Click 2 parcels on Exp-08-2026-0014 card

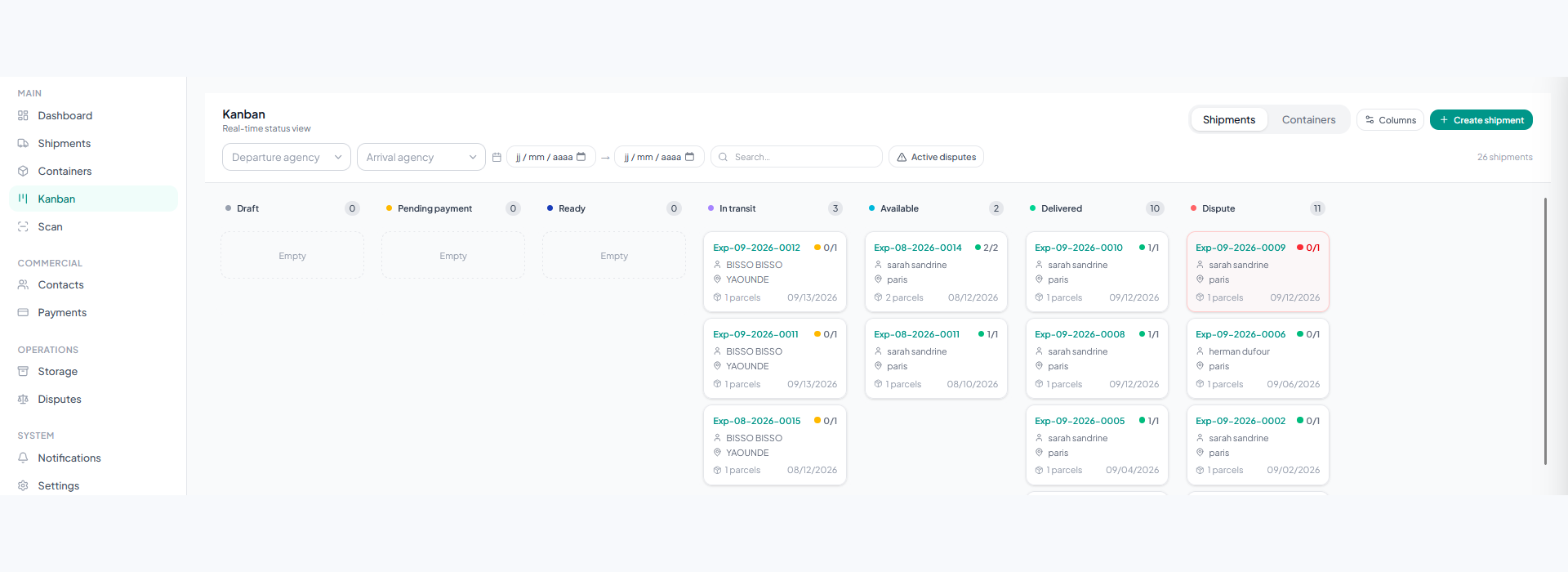pos(904,297)
